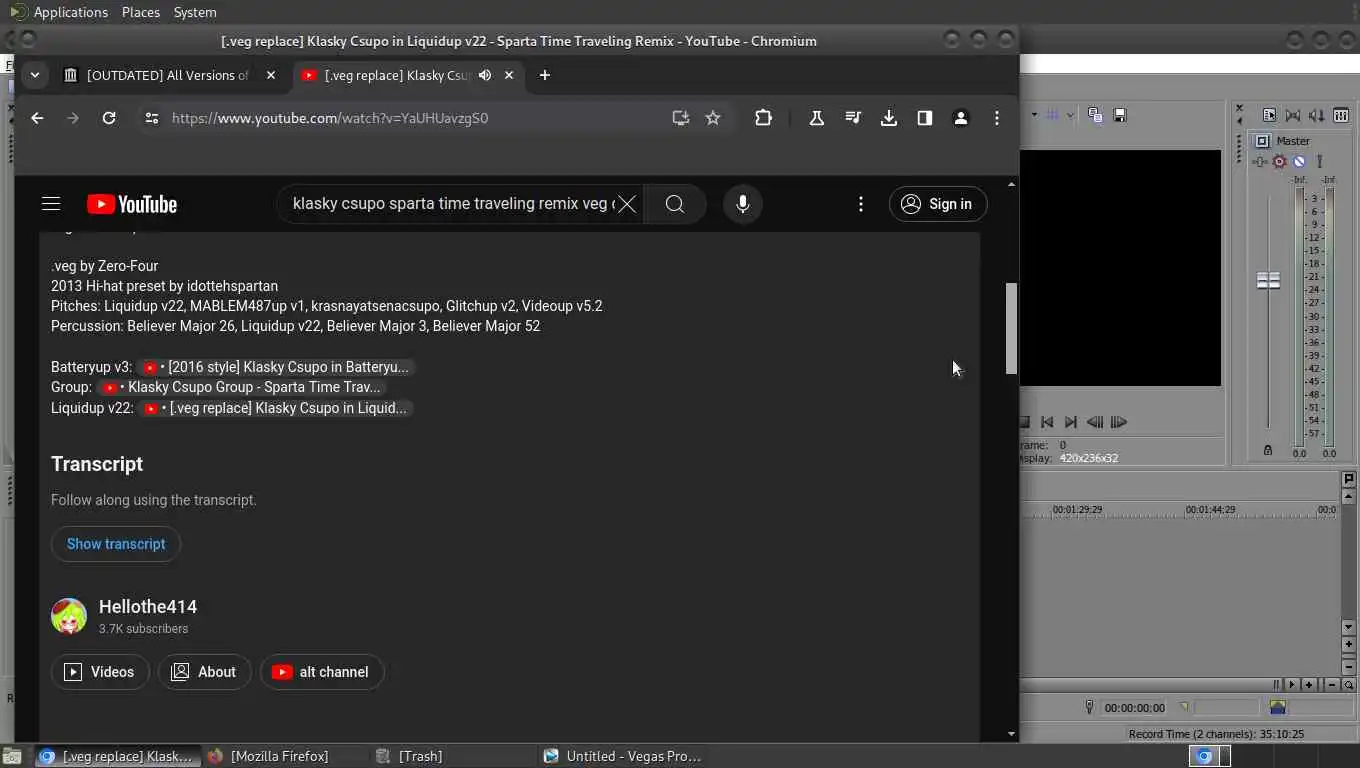Screen dimensions: 1360x768
Task: Show desktop icon in bottom panel
Action: (12, 756)
